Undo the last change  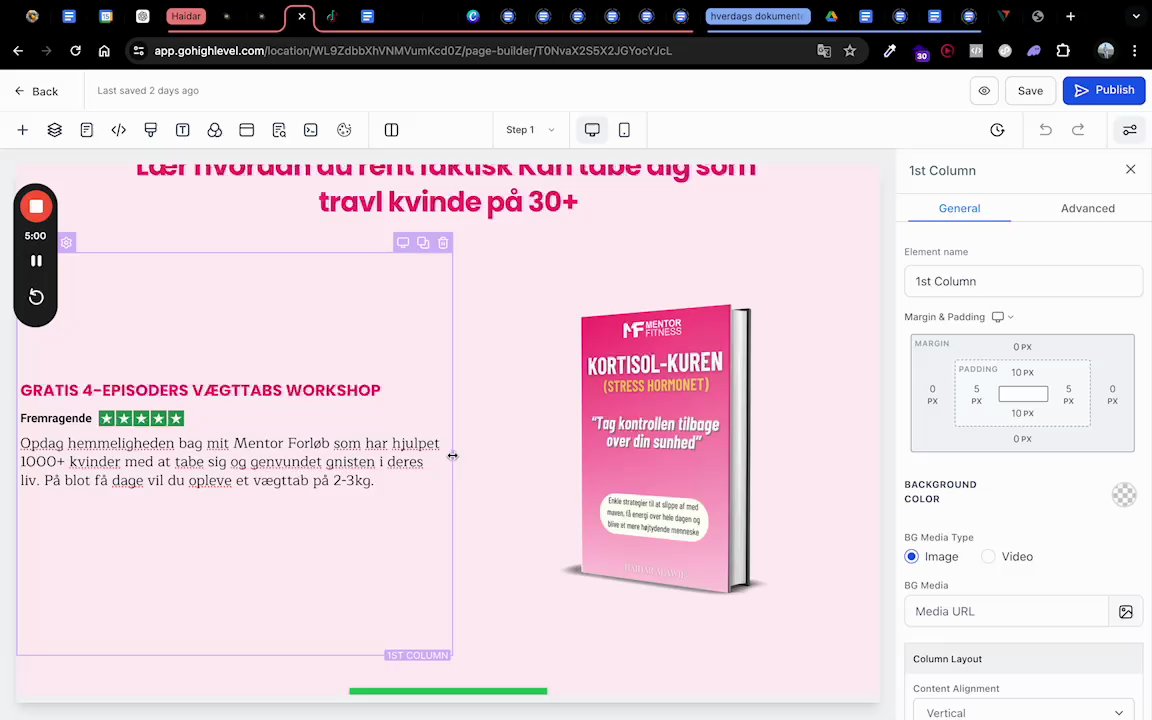(1045, 130)
